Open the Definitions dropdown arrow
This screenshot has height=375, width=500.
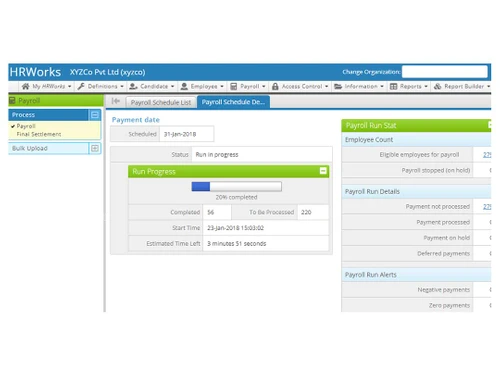click(122, 86)
